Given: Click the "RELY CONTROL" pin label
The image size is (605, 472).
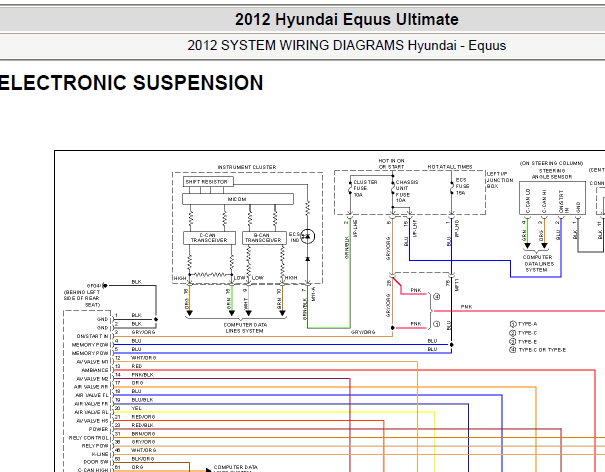Looking at the screenshot, I should coord(89,438).
